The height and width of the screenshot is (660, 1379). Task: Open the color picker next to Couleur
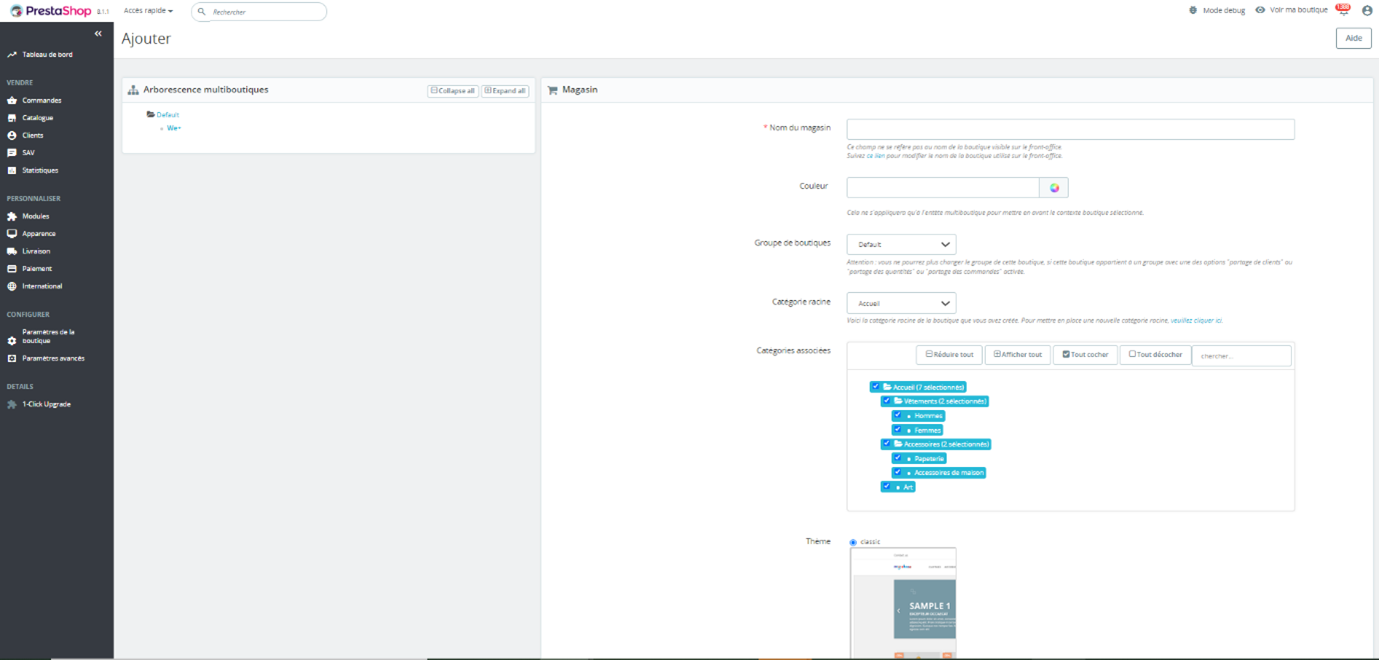[1054, 187]
